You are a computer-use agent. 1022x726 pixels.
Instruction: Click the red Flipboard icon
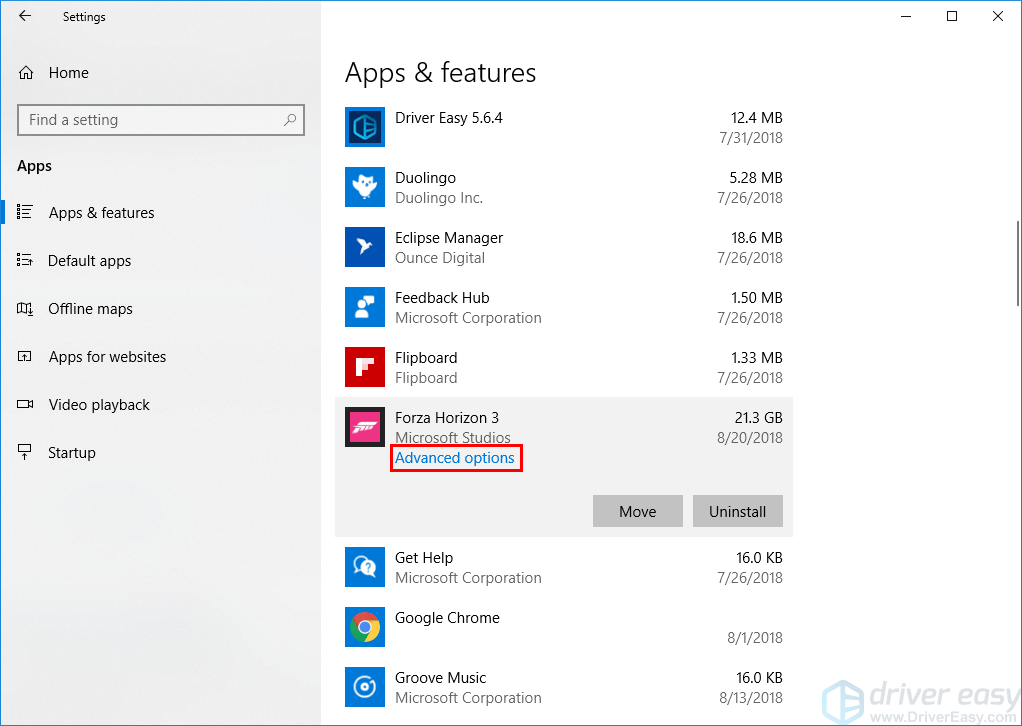click(x=365, y=367)
